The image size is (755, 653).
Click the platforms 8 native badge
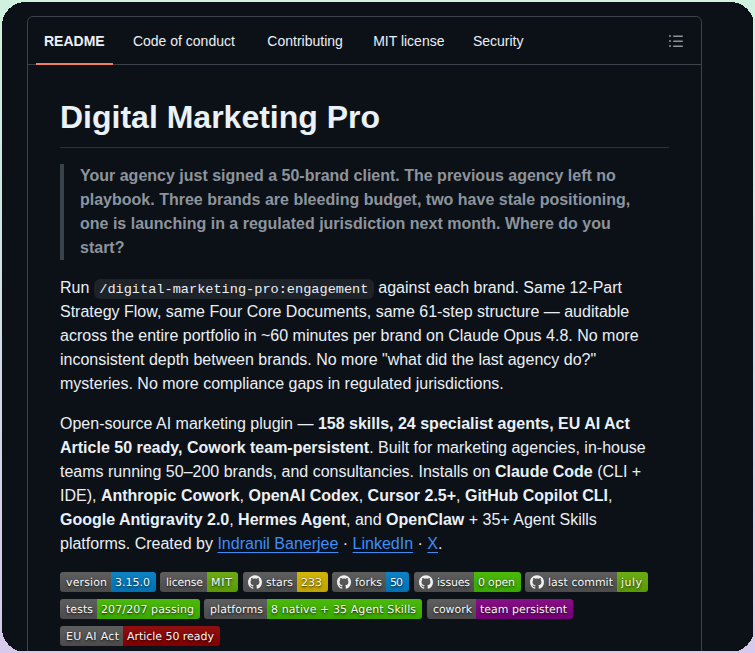tap(313, 609)
